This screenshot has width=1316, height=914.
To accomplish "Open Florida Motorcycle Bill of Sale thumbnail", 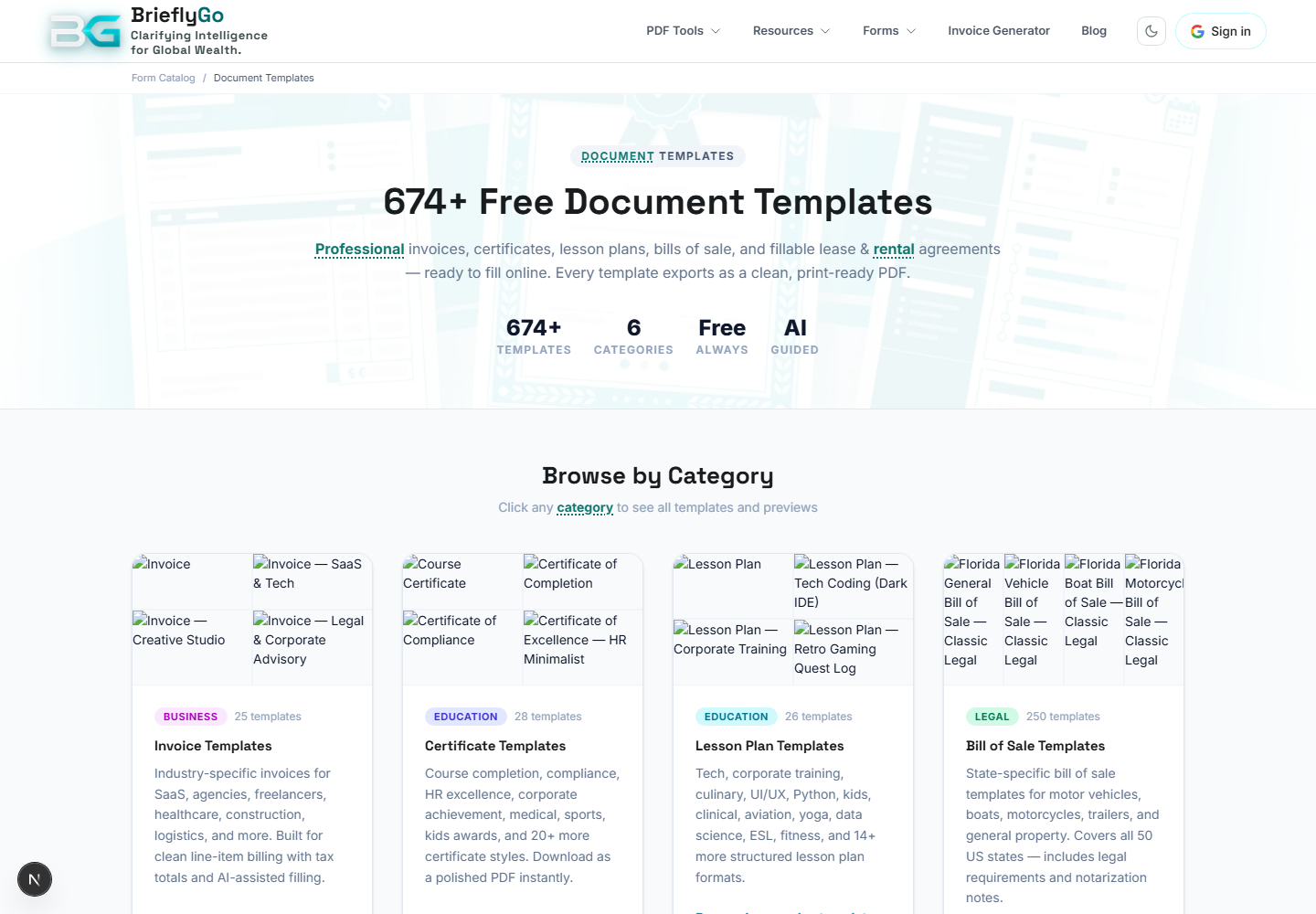I will [x=1154, y=619].
